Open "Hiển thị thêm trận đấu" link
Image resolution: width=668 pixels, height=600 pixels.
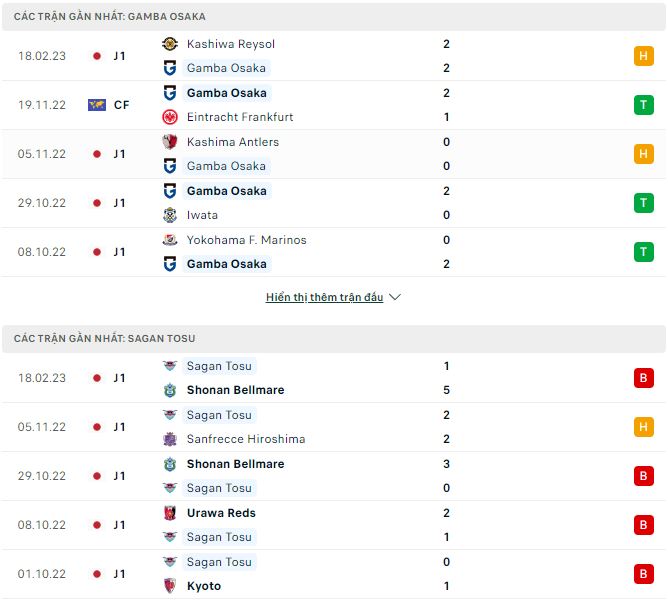tap(324, 297)
